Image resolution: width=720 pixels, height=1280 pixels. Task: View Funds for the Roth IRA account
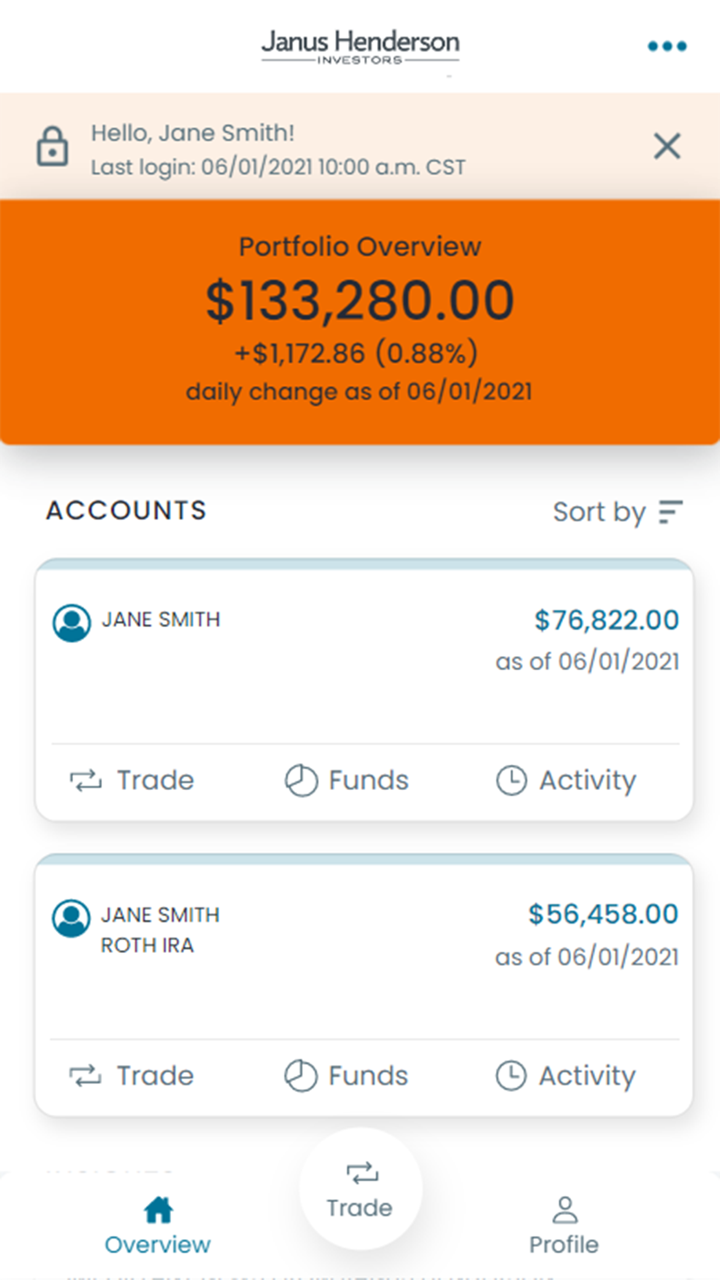coord(347,1076)
